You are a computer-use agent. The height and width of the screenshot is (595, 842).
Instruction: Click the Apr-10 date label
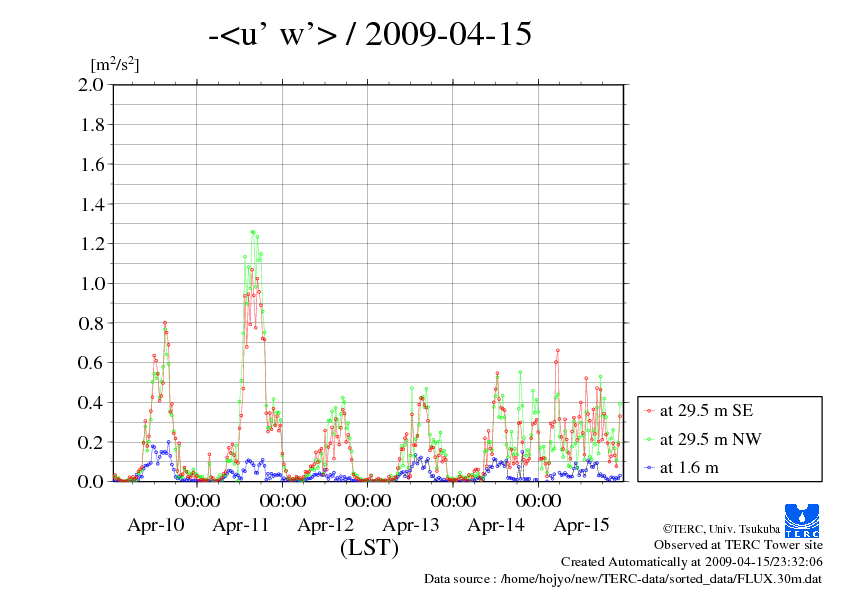tap(155, 525)
